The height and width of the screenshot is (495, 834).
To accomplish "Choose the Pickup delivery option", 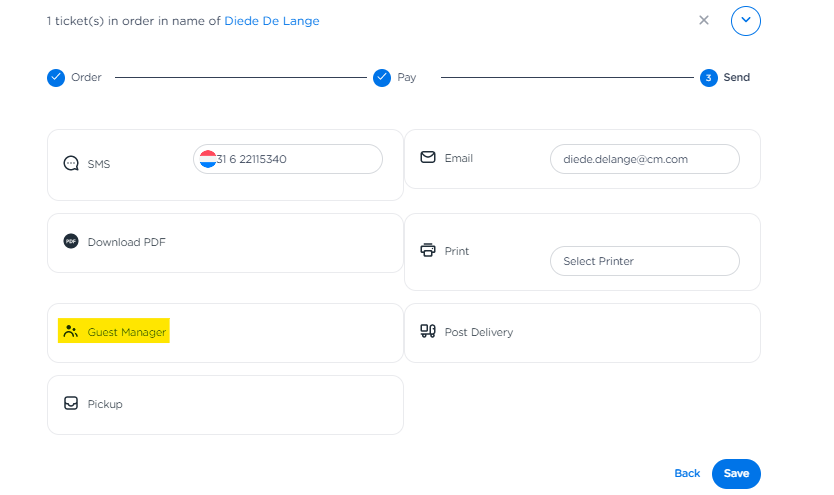I will pos(225,404).
